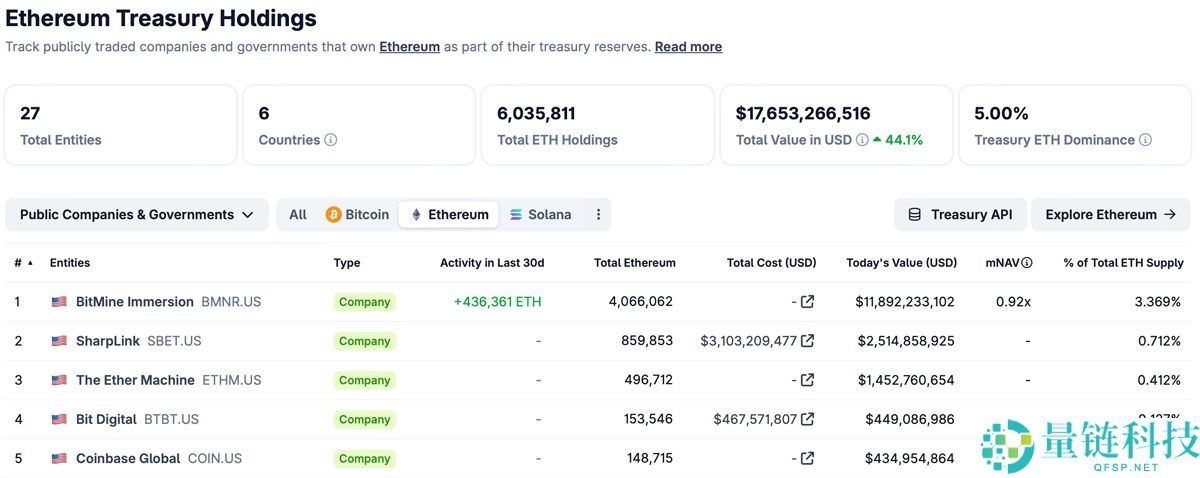Click the Type column header
Image resolution: width=1200 pixels, height=478 pixels.
pos(347,263)
